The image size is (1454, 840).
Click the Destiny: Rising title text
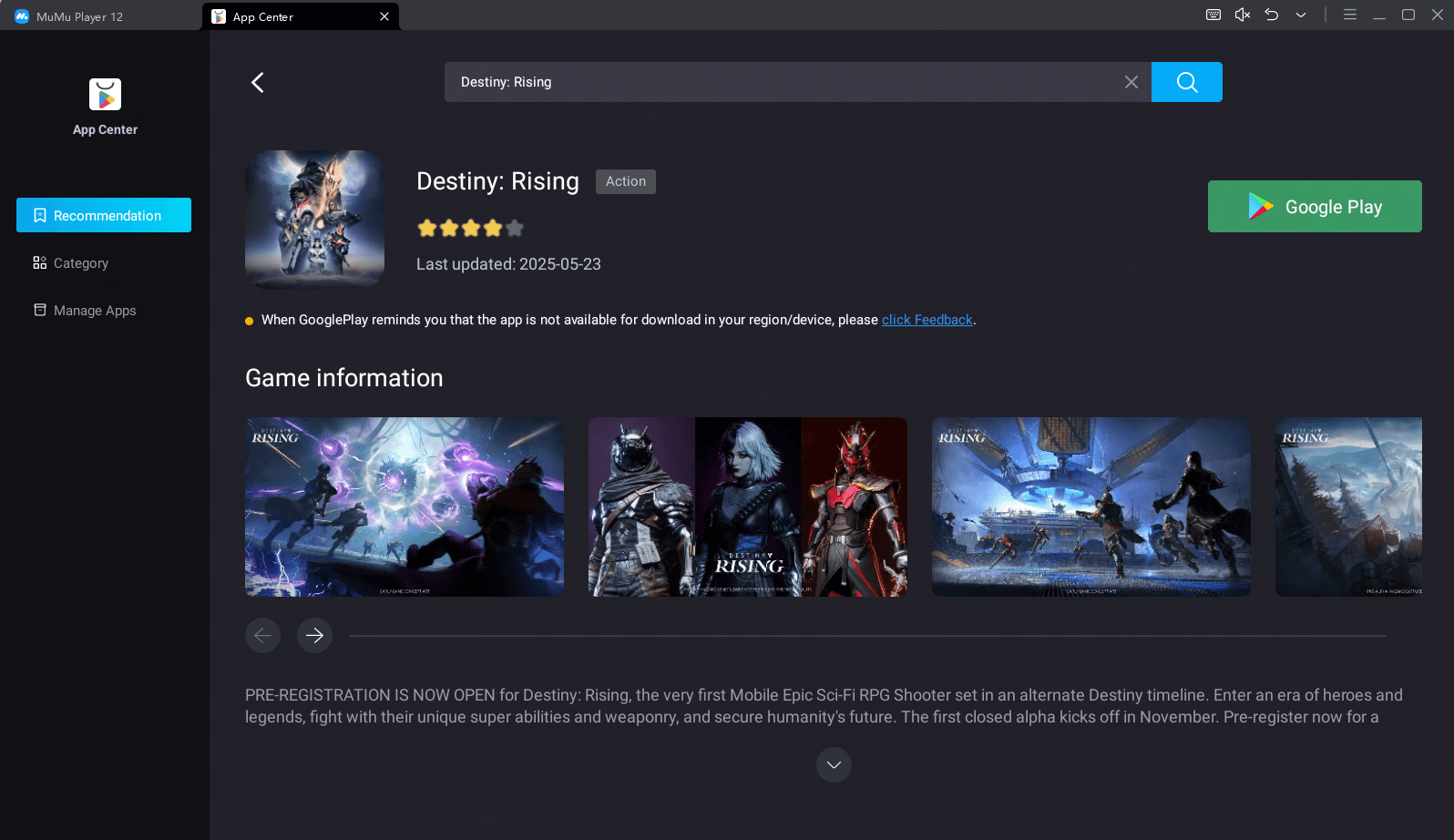pos(497,181)
